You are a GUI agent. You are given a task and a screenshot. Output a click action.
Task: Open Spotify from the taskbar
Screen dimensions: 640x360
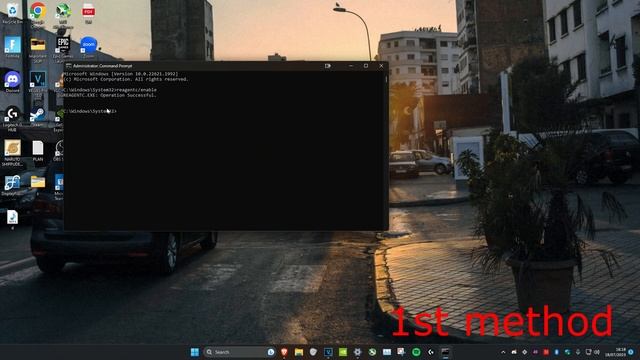tap(416, 352)
